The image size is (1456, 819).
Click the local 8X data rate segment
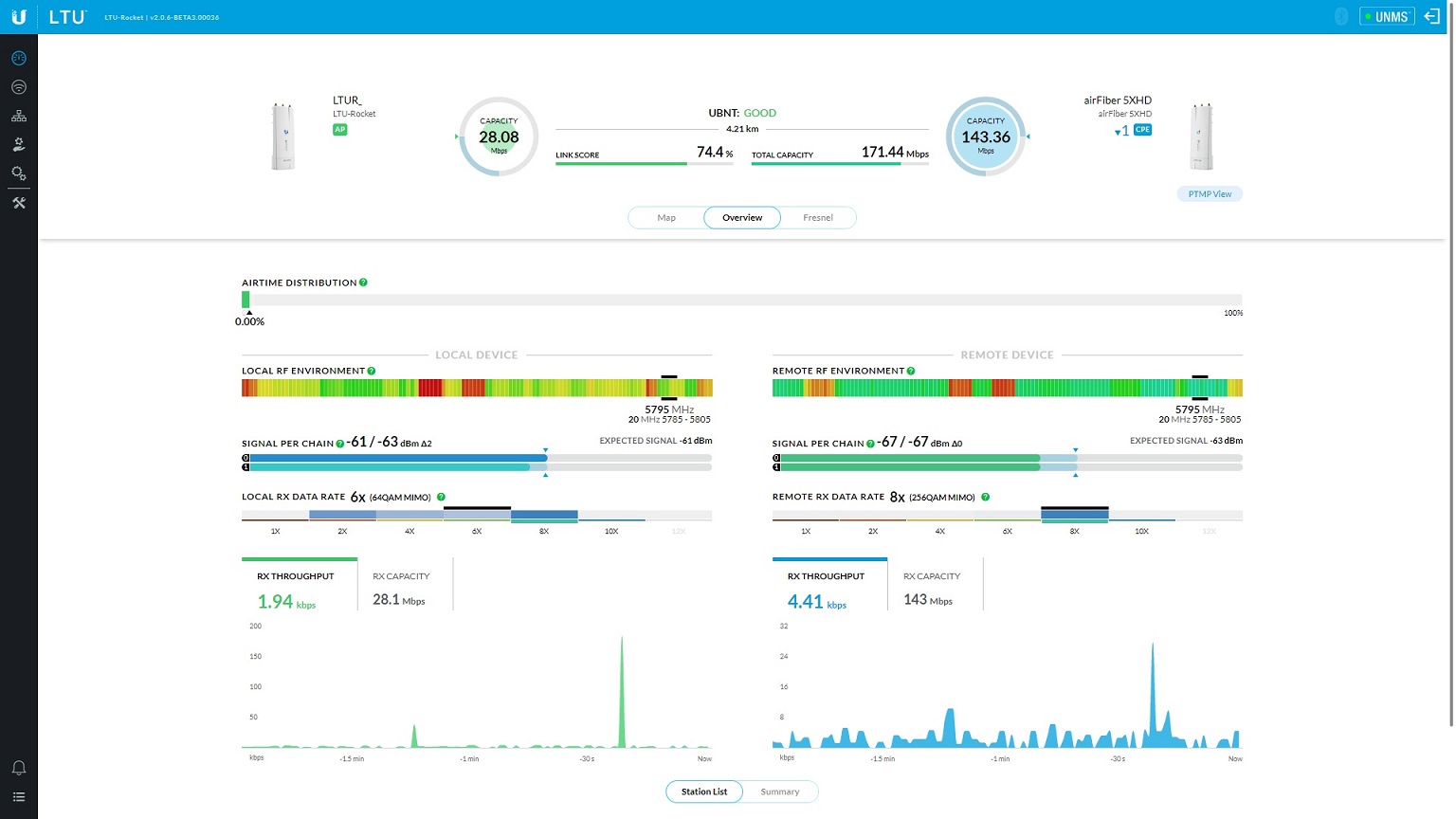pyautogui.click(x=544, y=516)
